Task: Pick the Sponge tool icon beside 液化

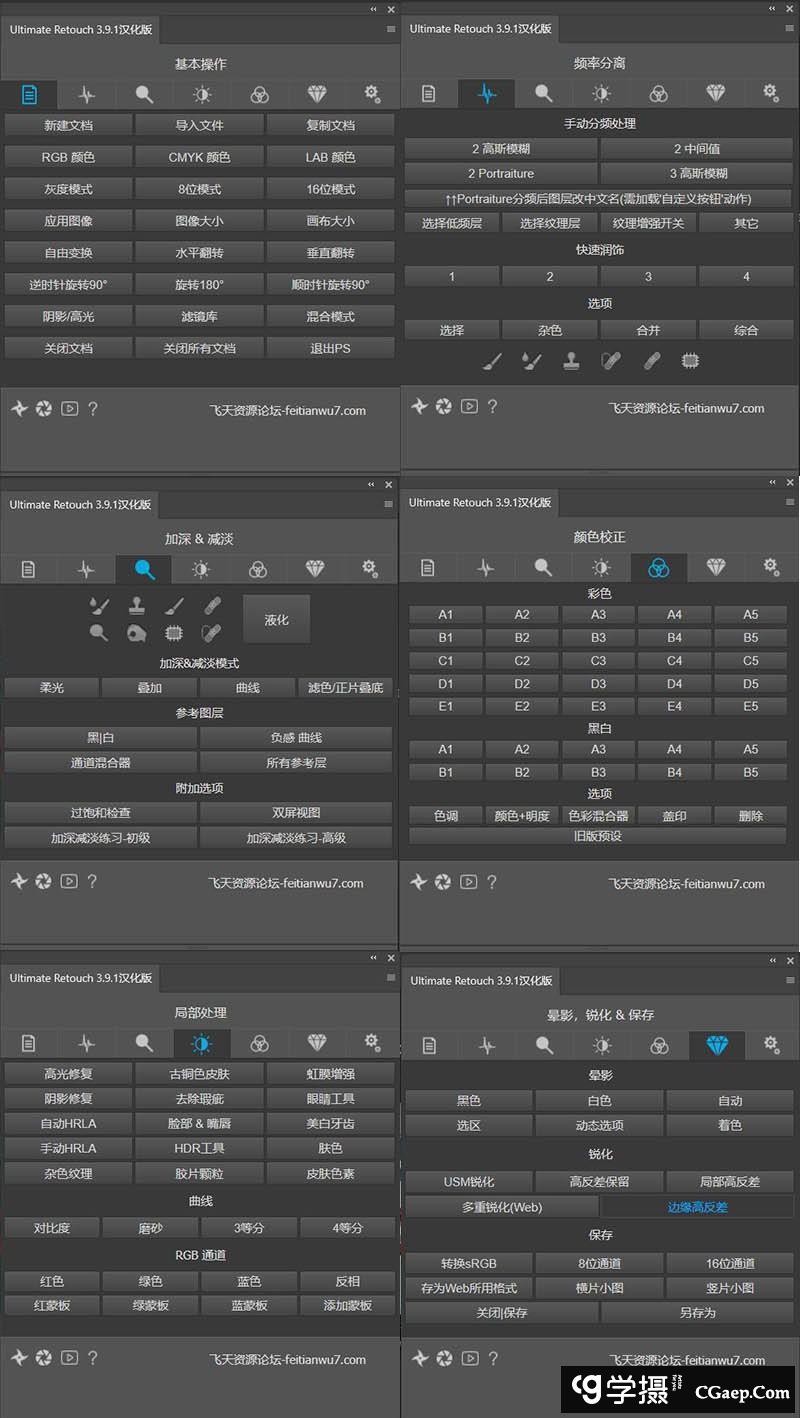Action: tap(136, 633)
